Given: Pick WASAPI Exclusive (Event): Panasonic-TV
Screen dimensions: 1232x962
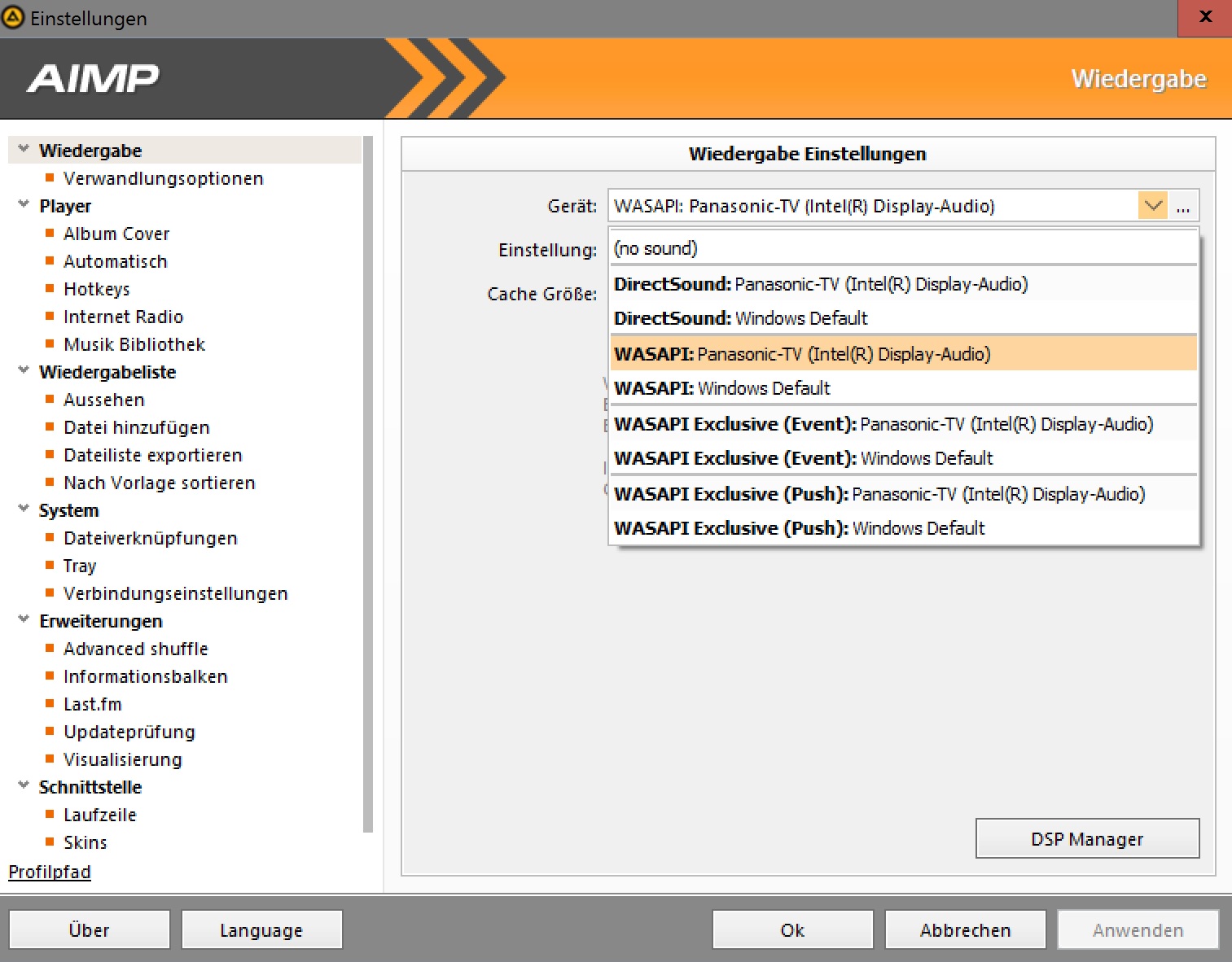Looking at the screenshot, I should [x=904, y=424].
